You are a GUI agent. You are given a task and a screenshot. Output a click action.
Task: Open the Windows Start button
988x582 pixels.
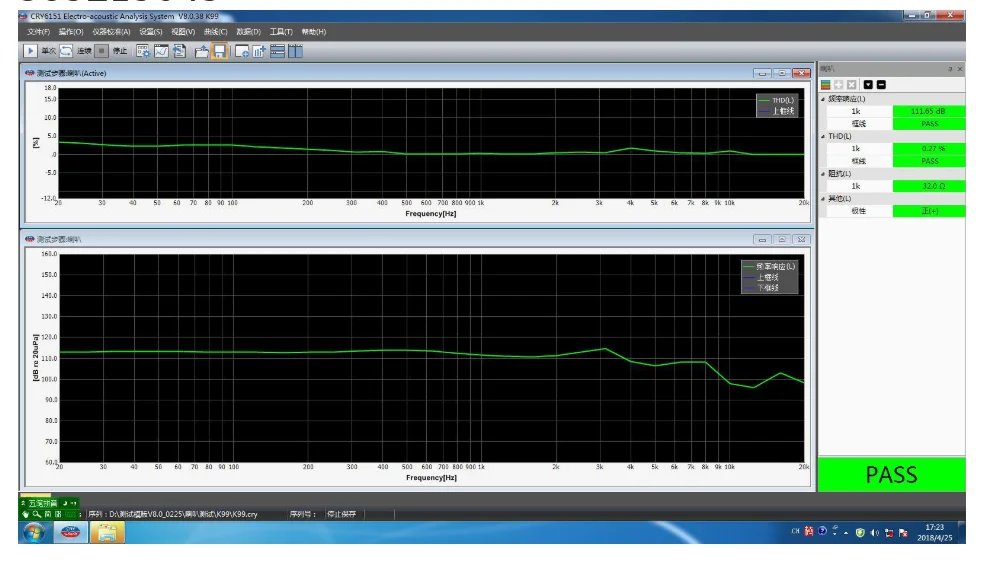click(x=34, y=533)
